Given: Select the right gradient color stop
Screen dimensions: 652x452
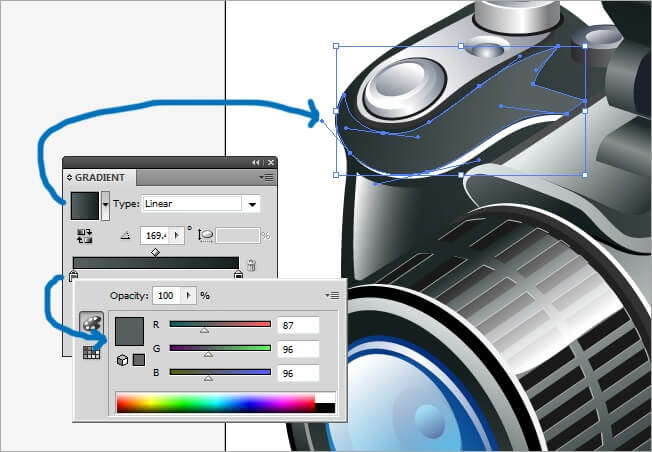Looking at the screenshot, I should (238, 276).
